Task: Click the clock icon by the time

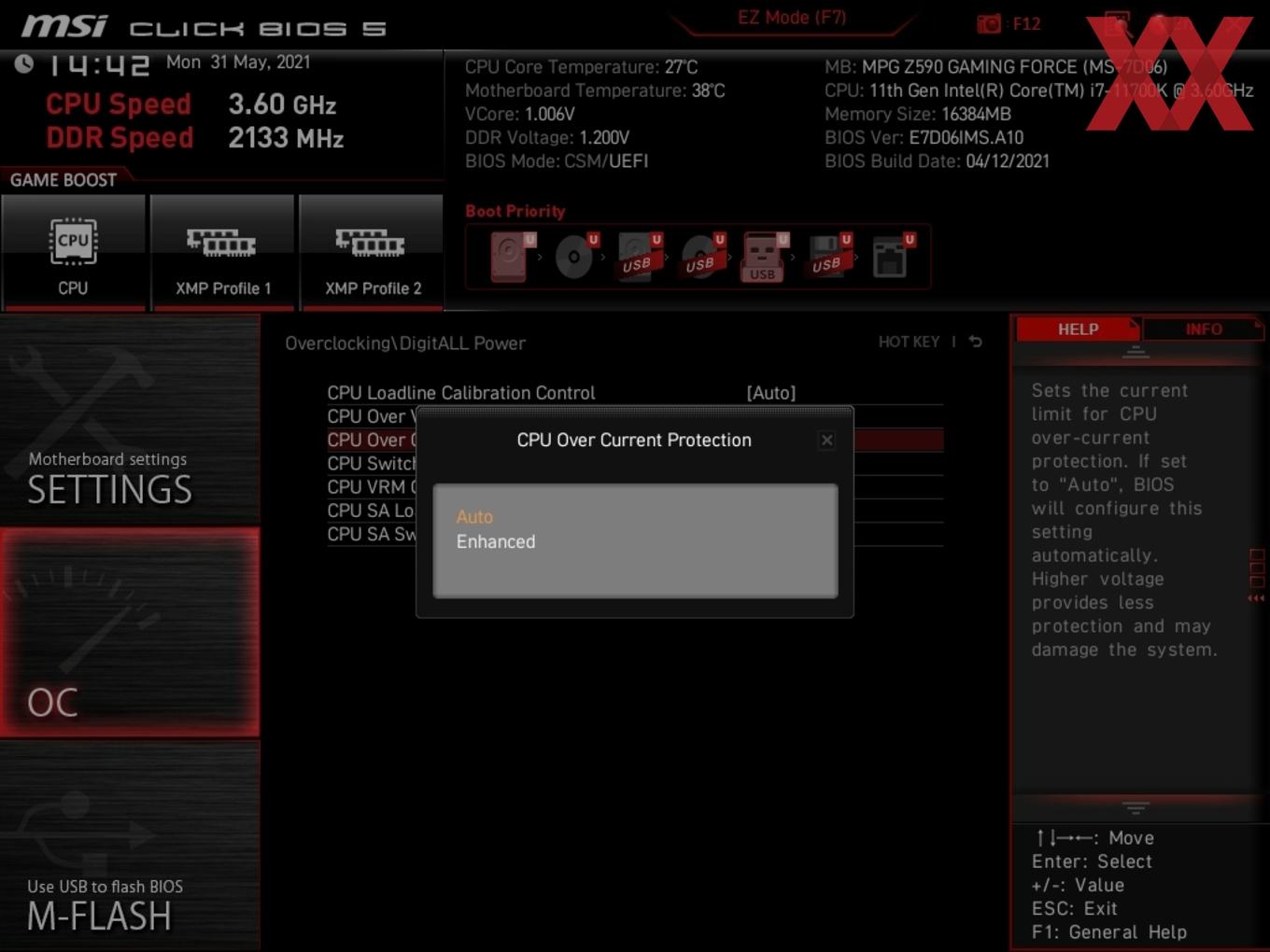Action: click(x=23, y=63)
